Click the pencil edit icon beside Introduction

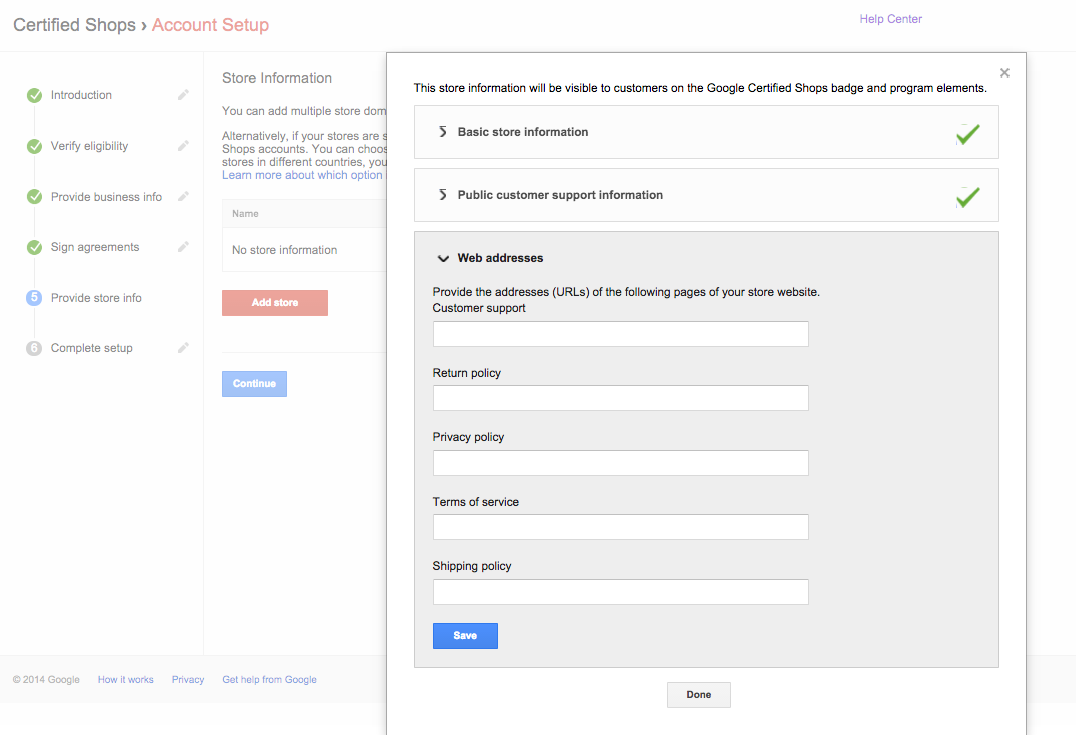(x=183, y=95)
